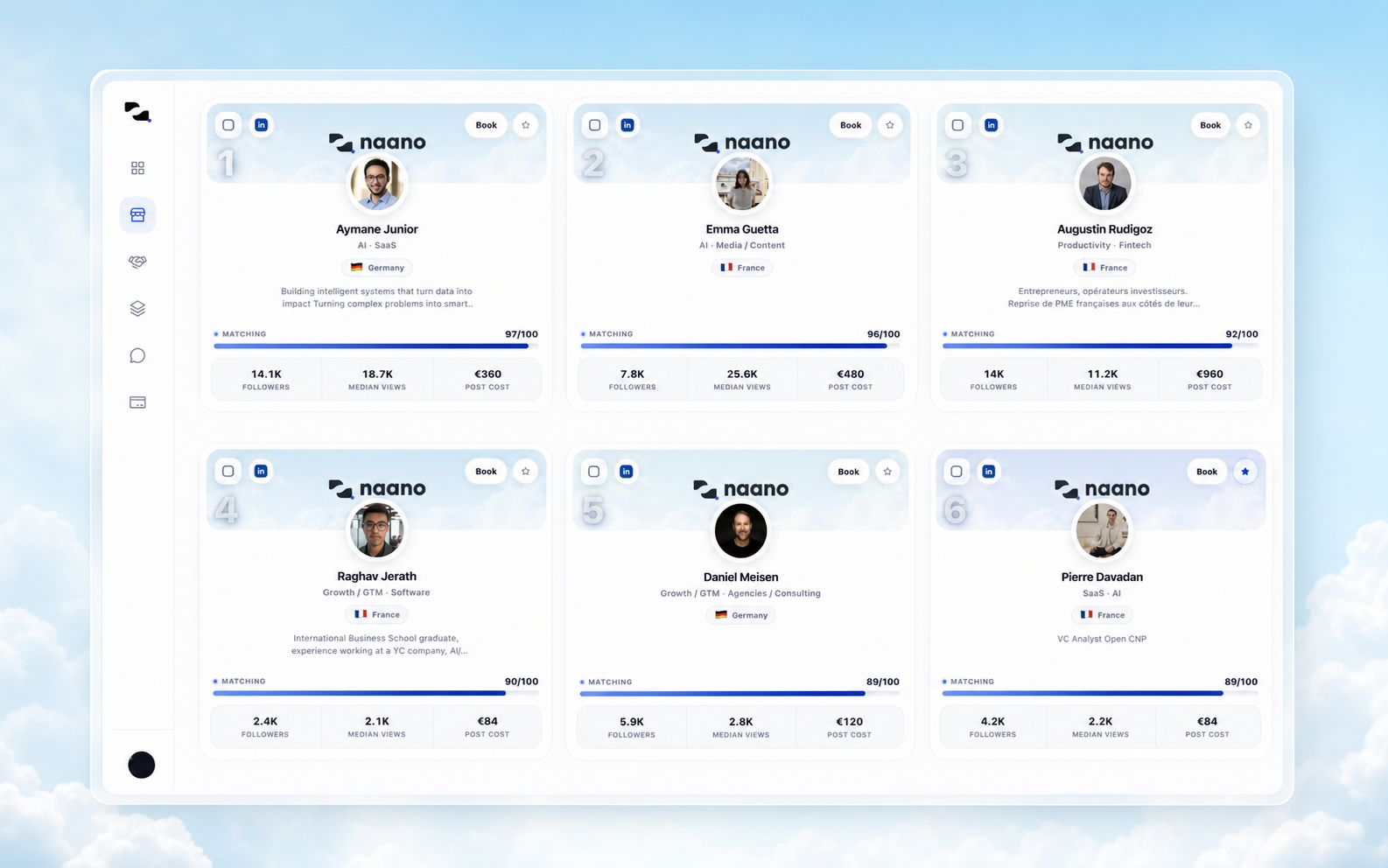Open Emma Guetta's profile photo

tap(742, 184)
